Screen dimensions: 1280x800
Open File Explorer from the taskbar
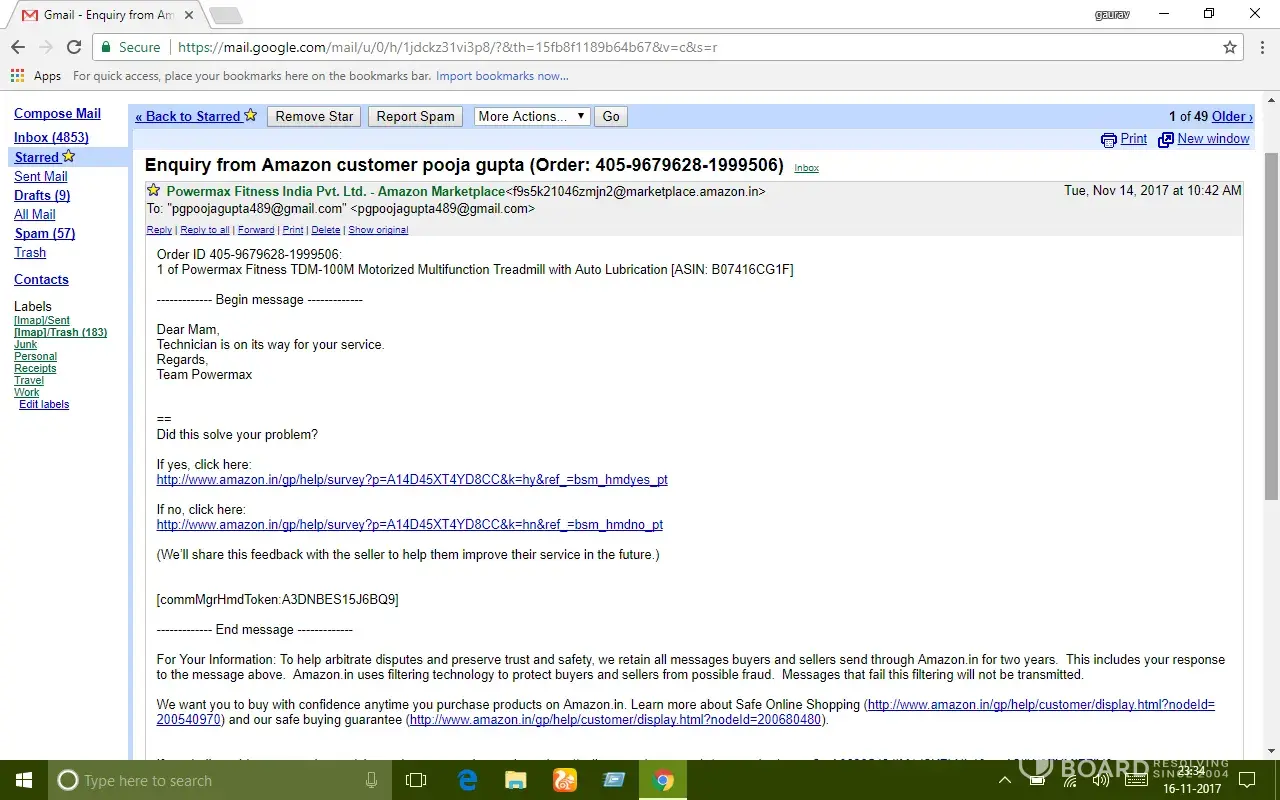[x=515, y=780]
